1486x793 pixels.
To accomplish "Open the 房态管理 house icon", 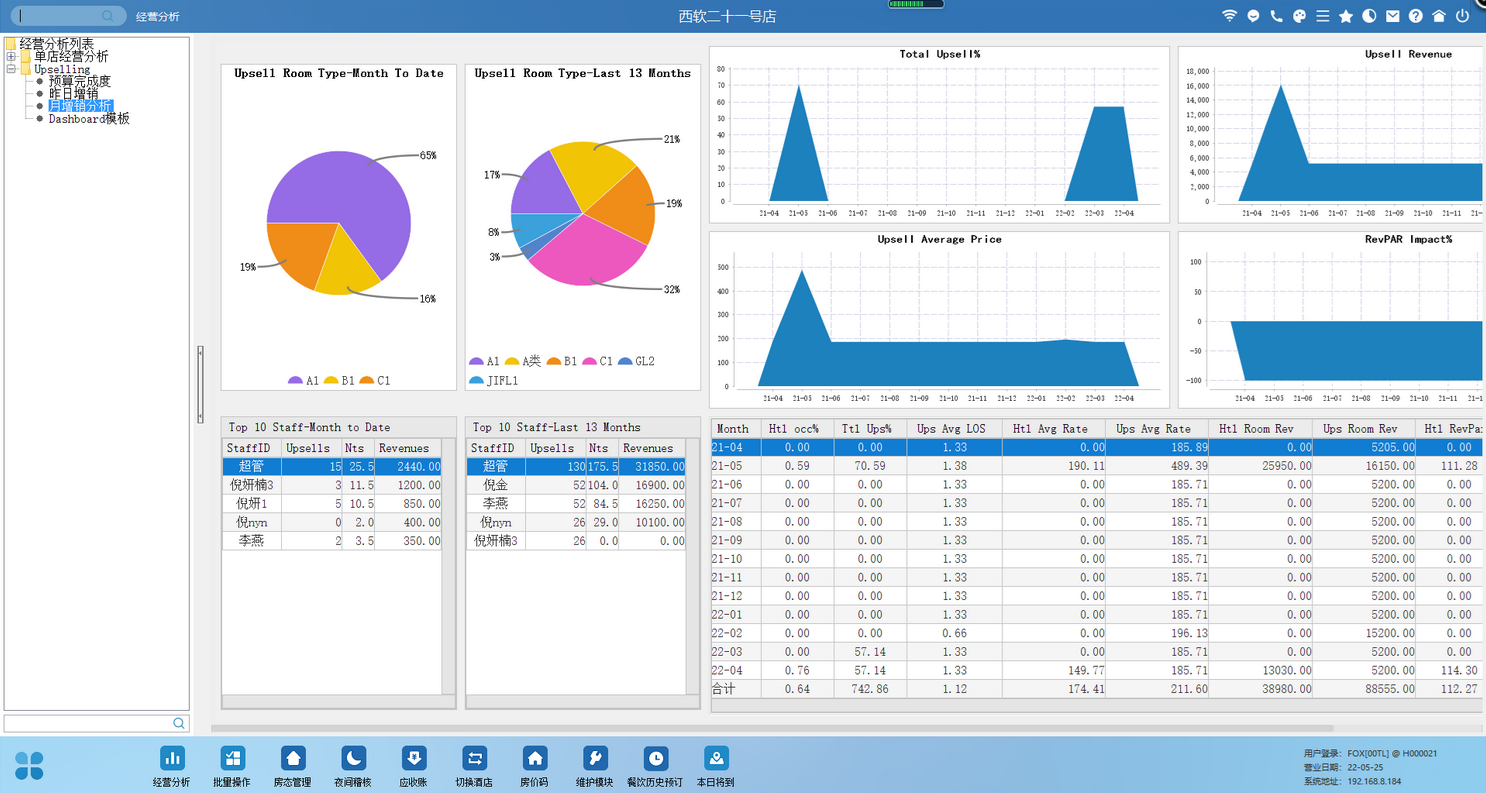I will 293,758.
